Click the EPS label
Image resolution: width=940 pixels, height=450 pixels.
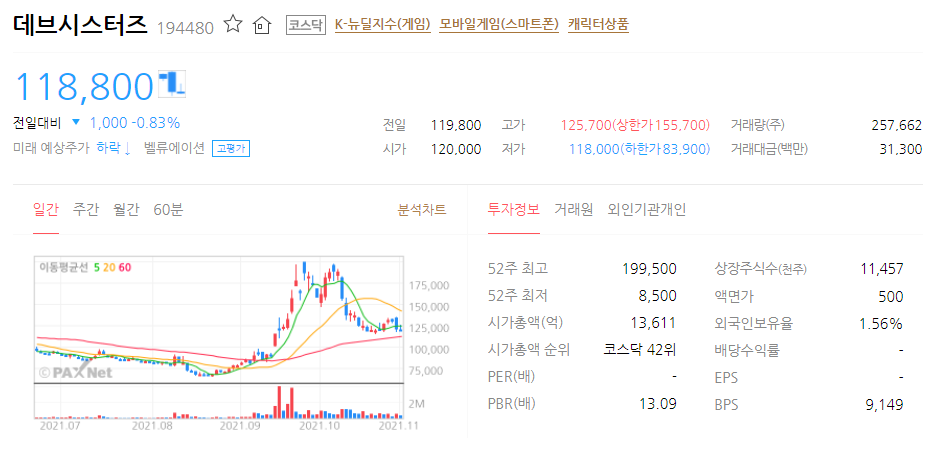(727, 377)
